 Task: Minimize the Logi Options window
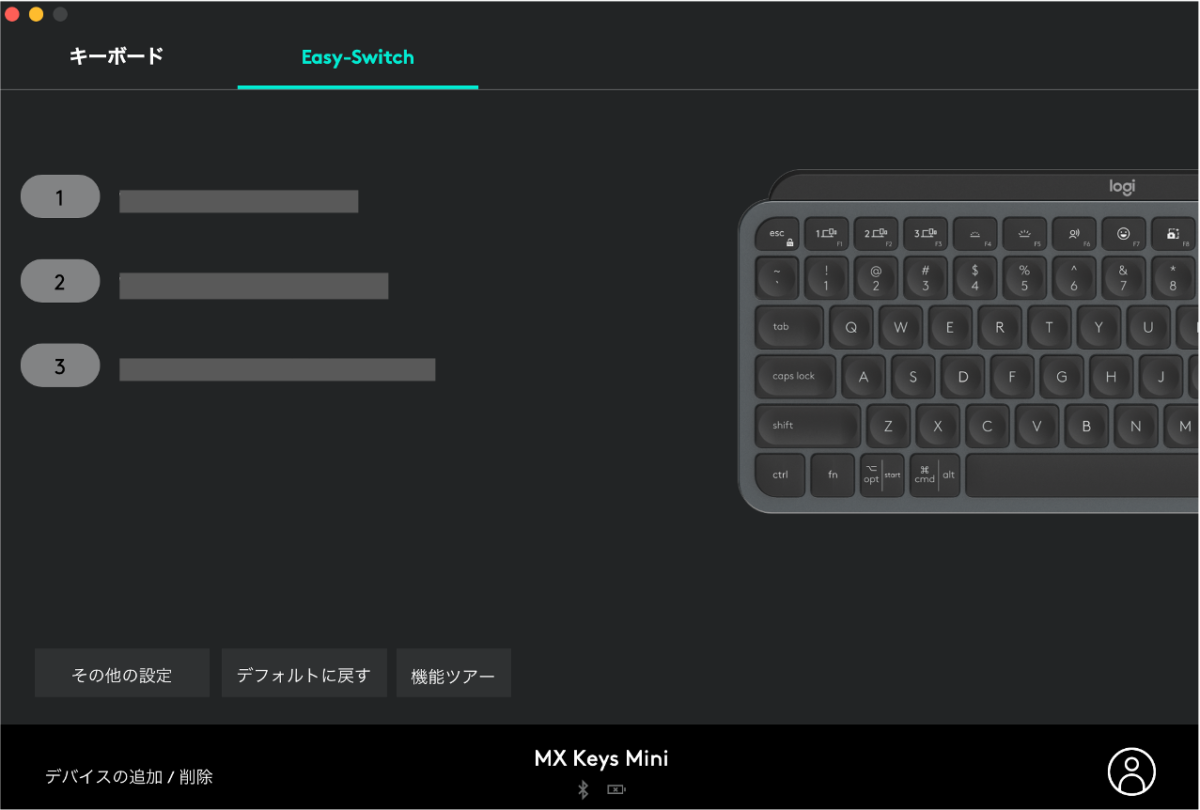[x=36, y=14]
